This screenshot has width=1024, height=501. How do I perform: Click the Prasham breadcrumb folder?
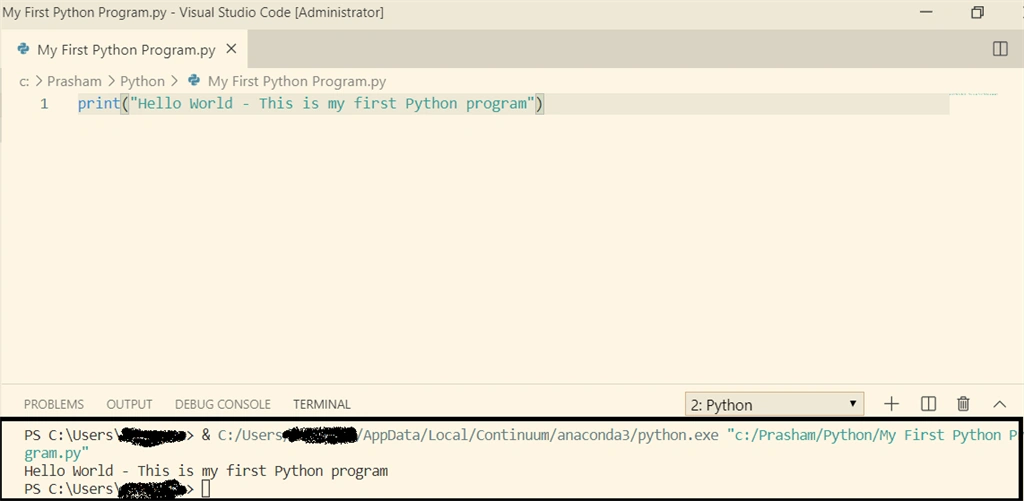pos(74,81)
